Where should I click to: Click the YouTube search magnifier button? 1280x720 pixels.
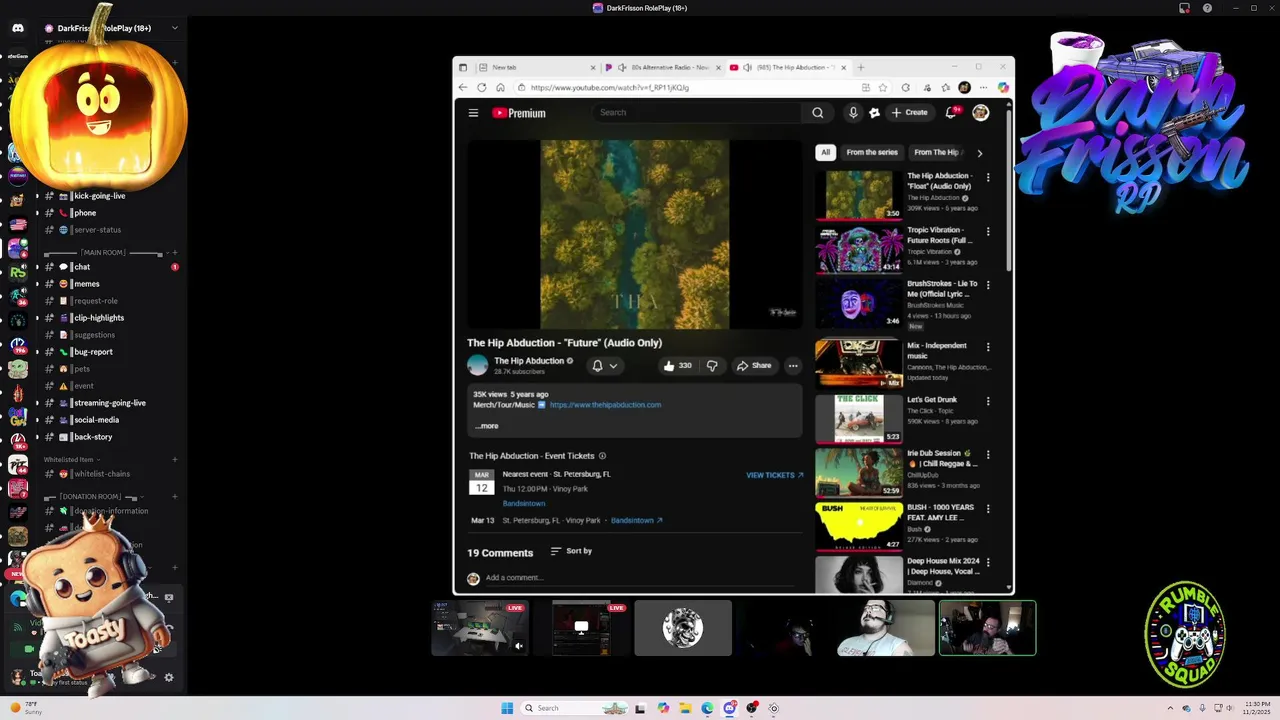(x=818, y=113)
